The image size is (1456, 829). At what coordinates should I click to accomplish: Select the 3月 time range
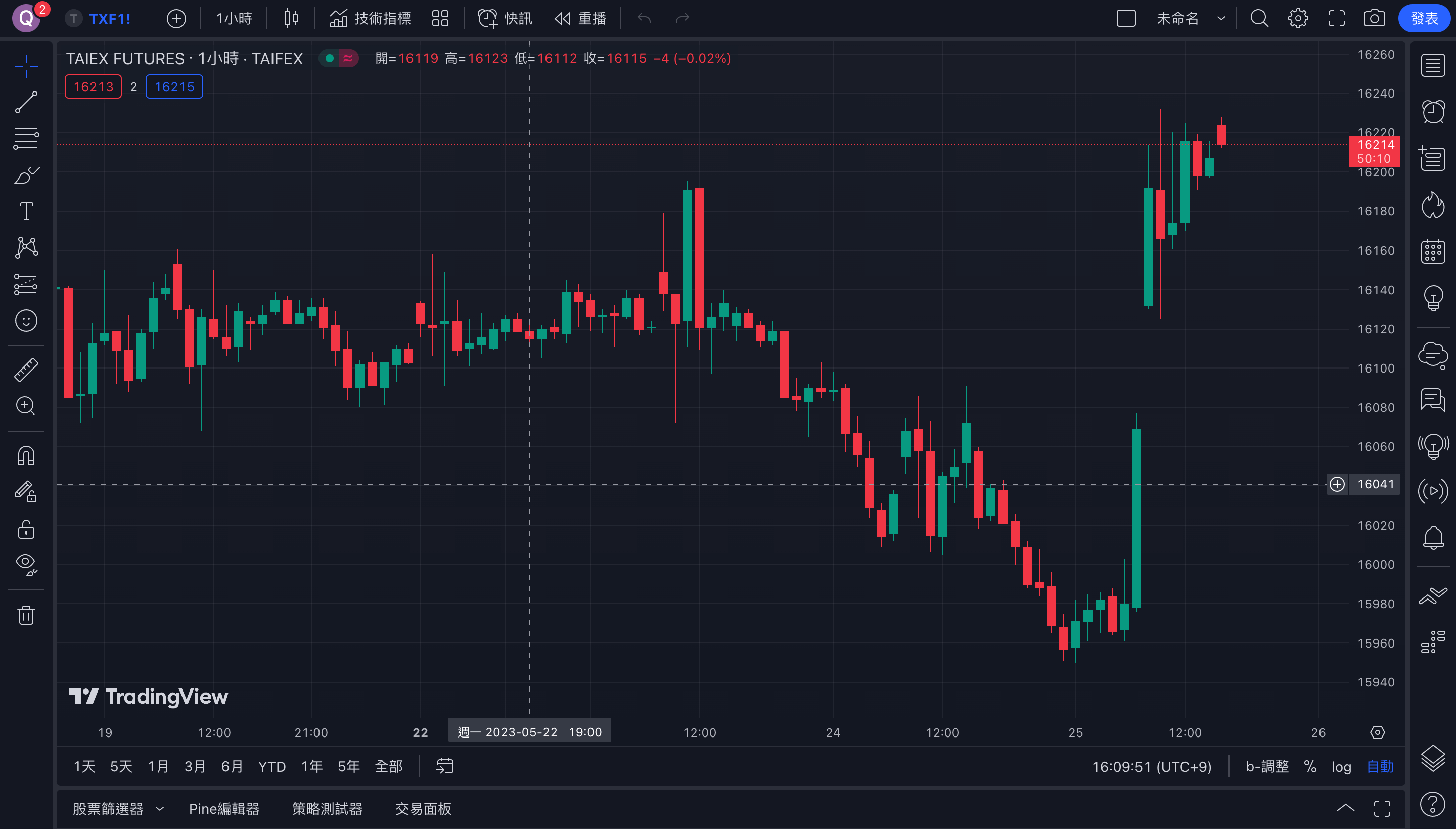pos(195,767)
